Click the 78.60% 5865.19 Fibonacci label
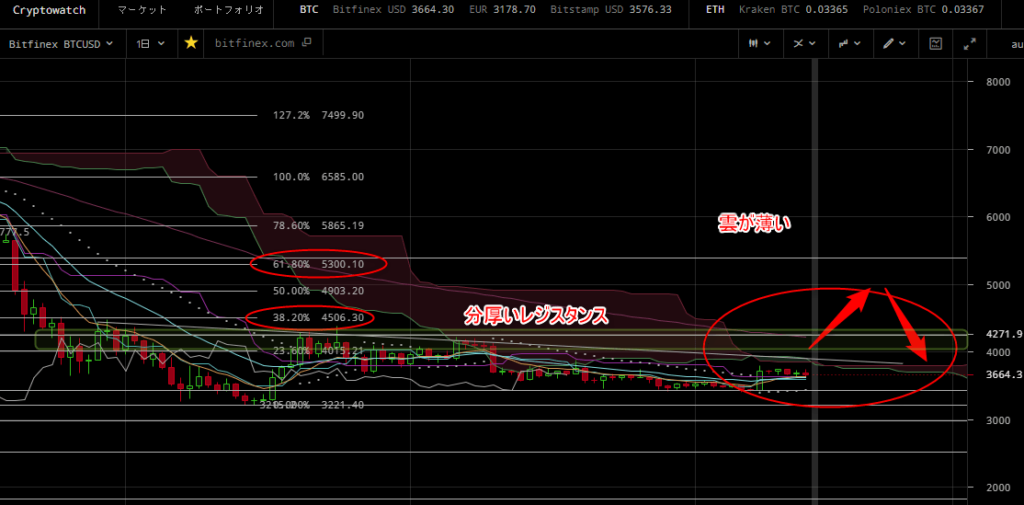This screenshot has width=1024, height=505. tap(318, 225)
